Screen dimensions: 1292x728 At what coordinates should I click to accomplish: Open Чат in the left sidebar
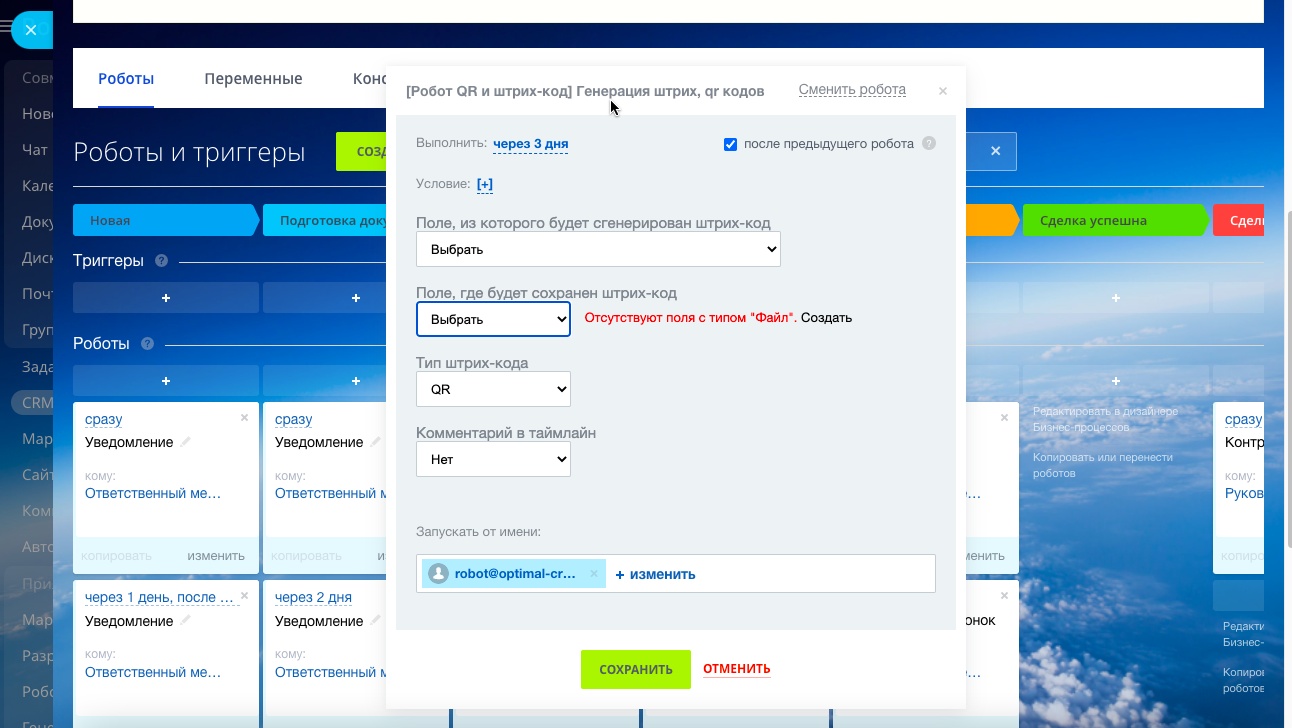point(35,150)
